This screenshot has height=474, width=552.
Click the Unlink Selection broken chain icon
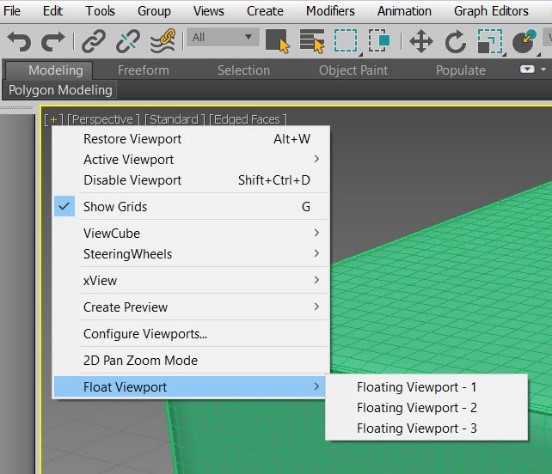pos(128,41)
